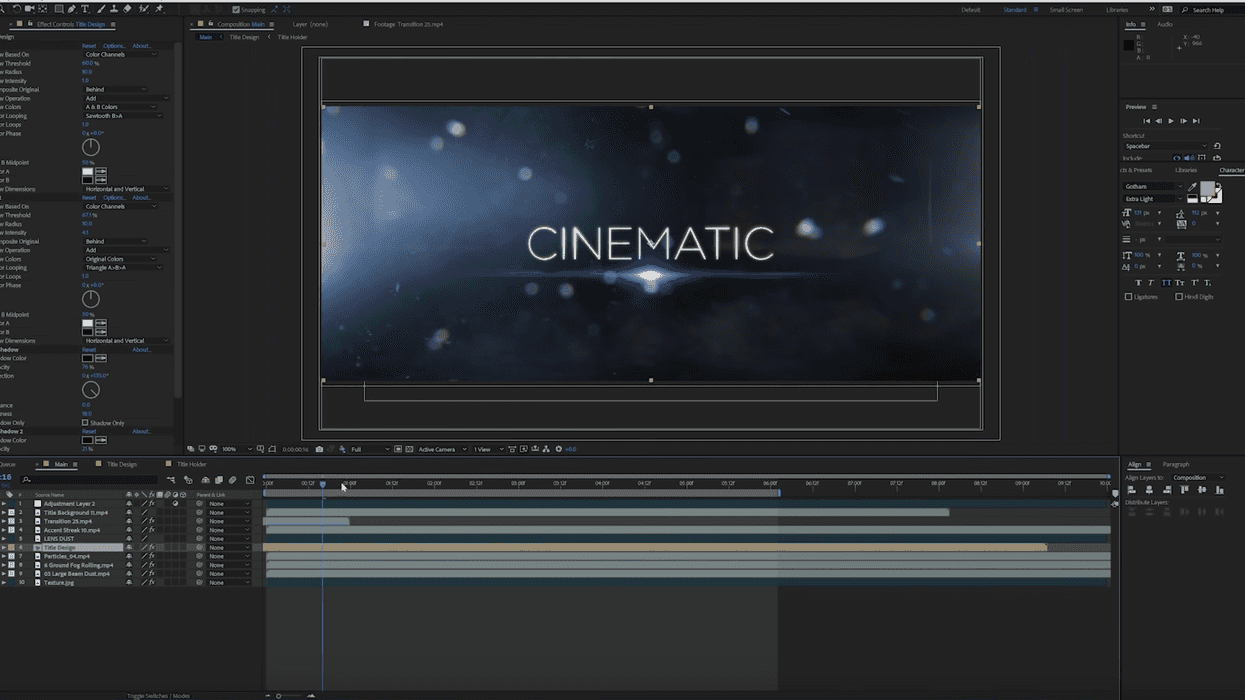The image size is (1245, 700).
Task: Select the Clone Stamp tool
Action: tap(114, 9)
